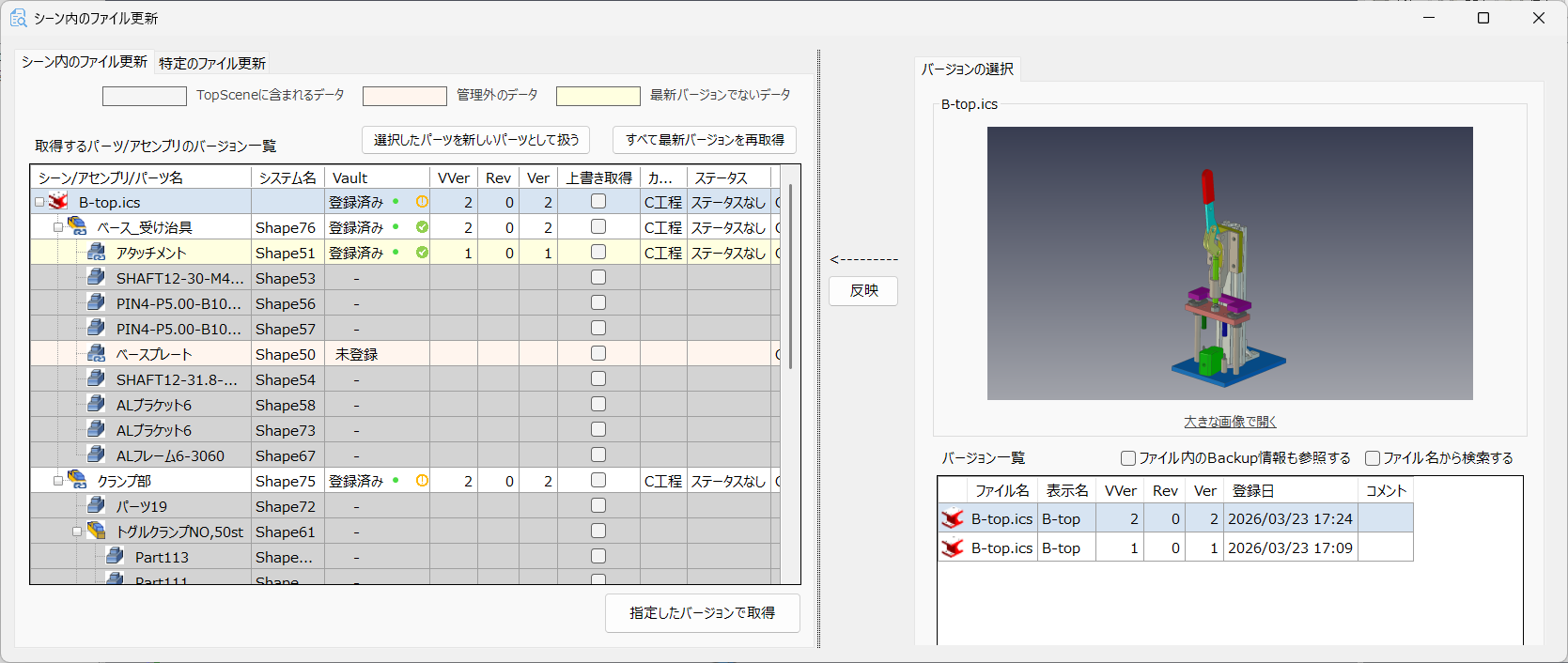Click the ベースプレート part icon

pos(96,353)
